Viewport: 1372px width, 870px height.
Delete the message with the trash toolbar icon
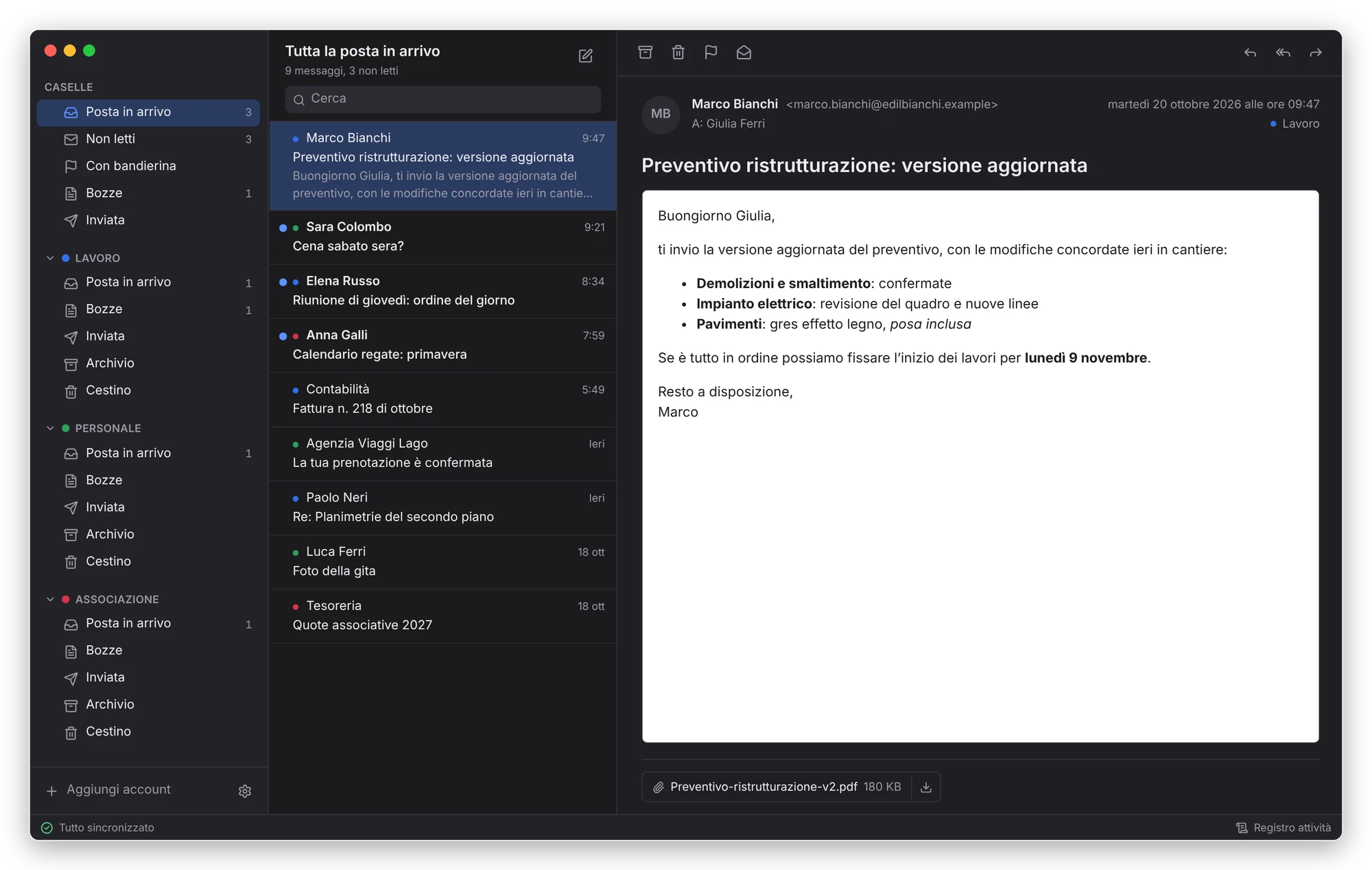678,52
